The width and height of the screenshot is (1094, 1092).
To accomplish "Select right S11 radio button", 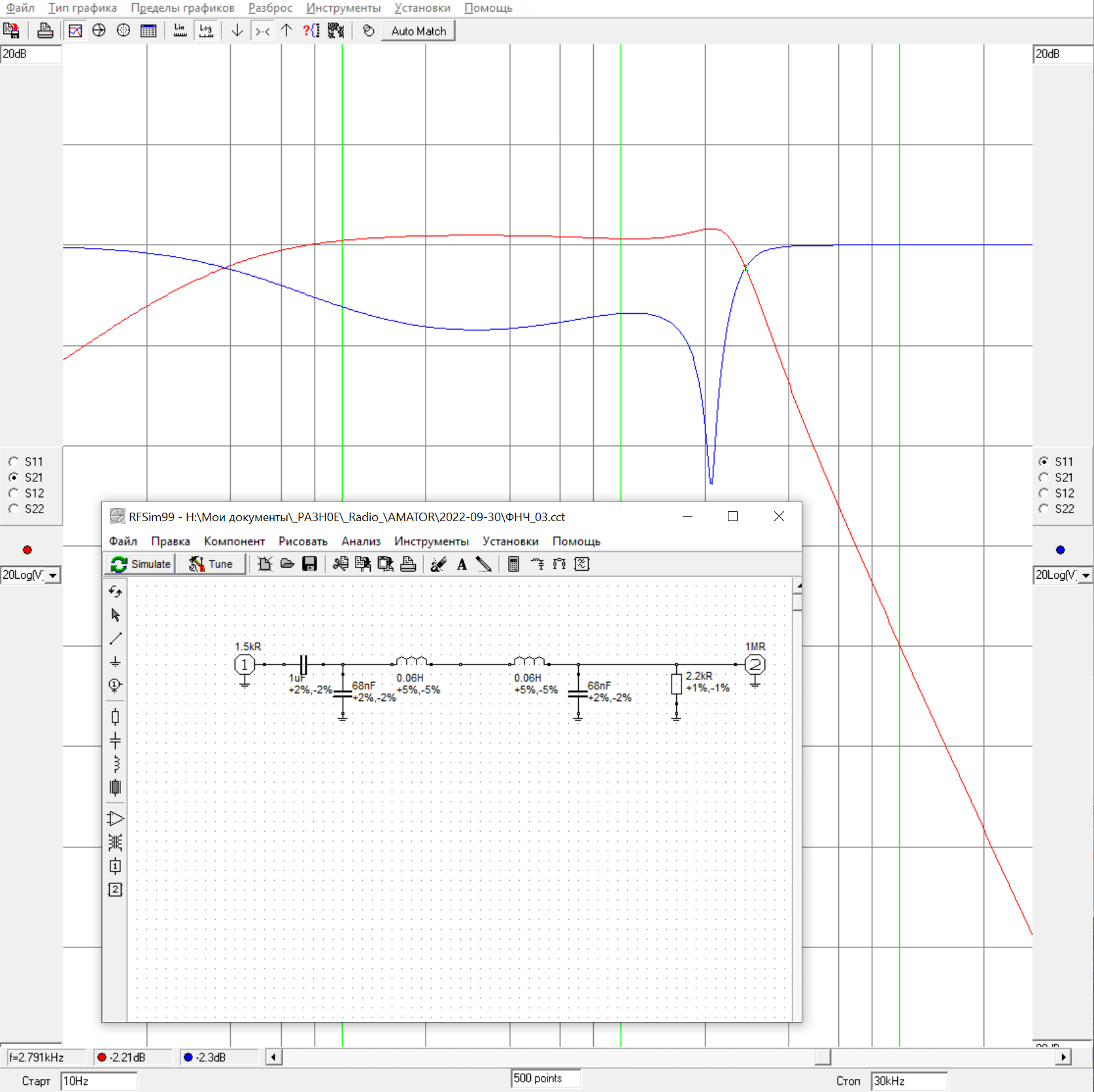I will click(1044, 462).
